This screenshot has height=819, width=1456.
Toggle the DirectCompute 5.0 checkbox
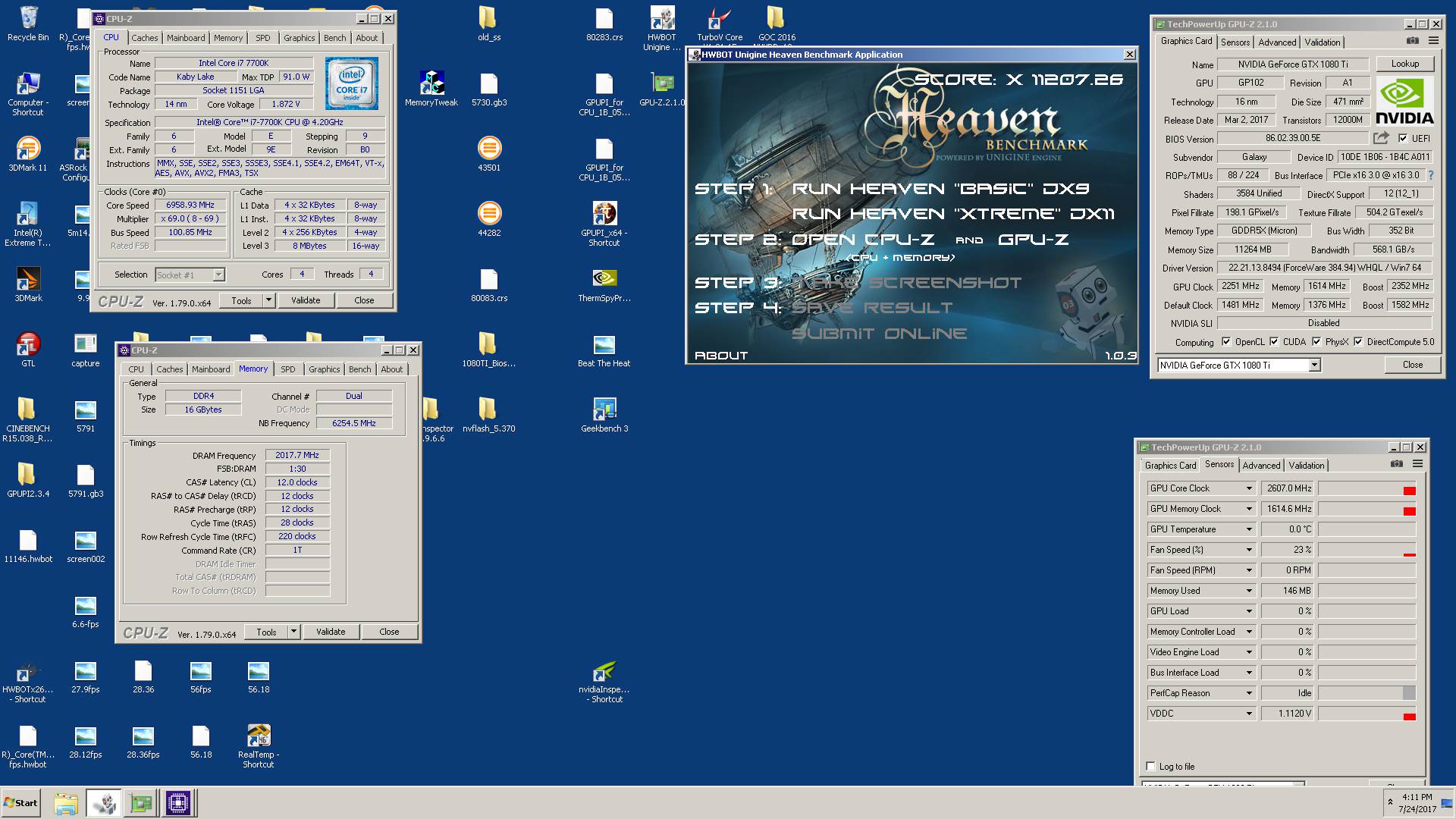[1358, 342]
